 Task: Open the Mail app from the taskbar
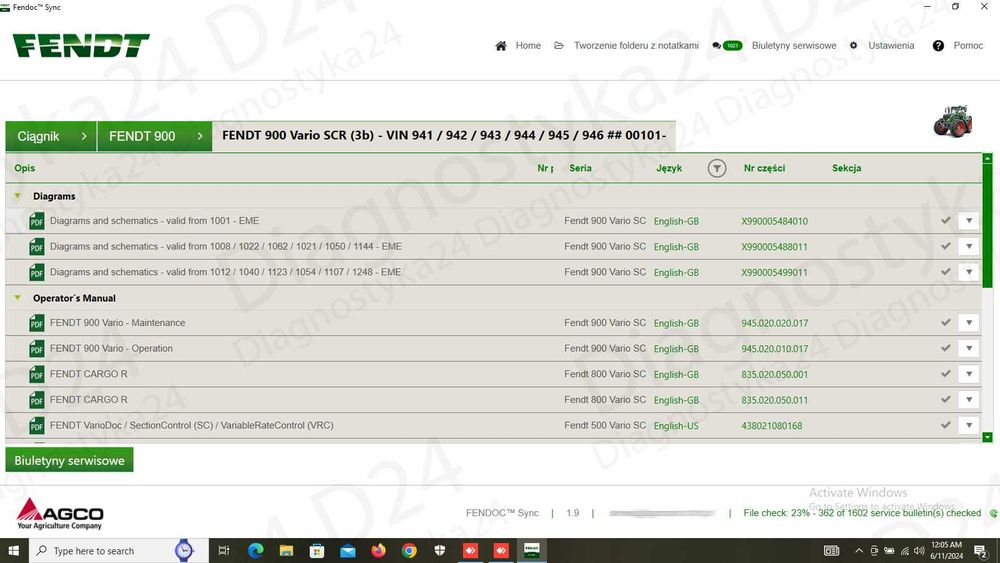(x=348, y=550)
